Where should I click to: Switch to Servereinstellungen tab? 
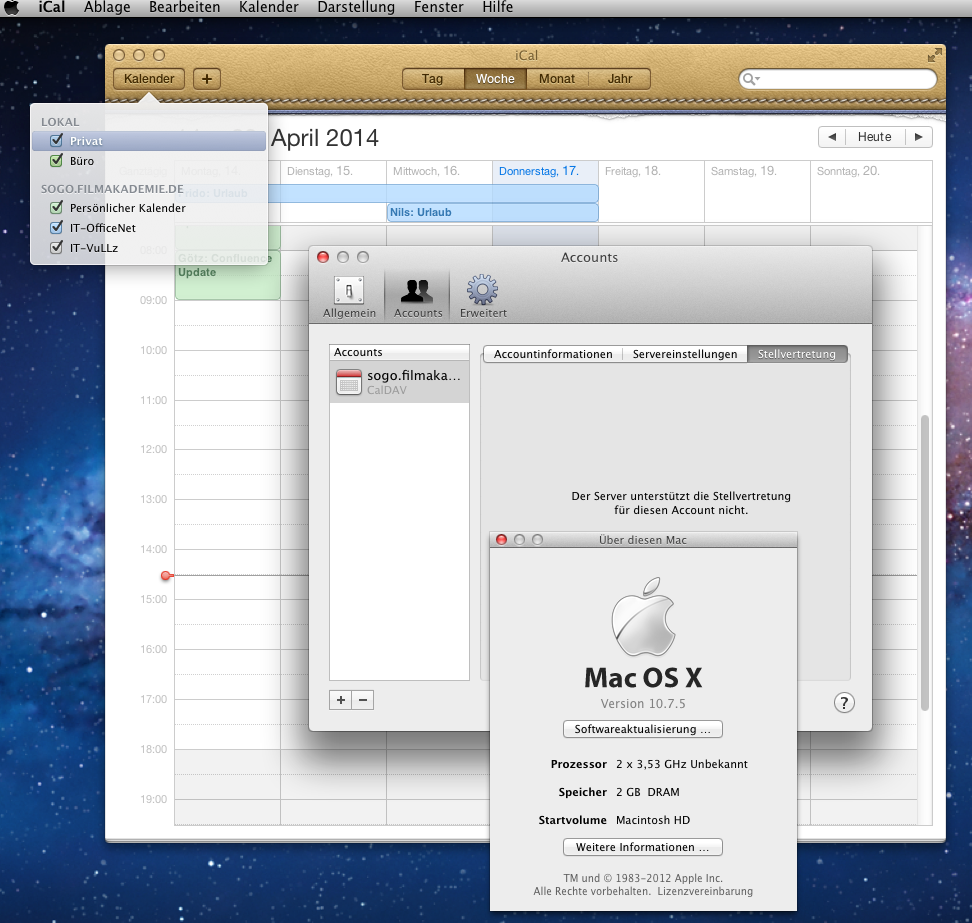pos(684,354)
